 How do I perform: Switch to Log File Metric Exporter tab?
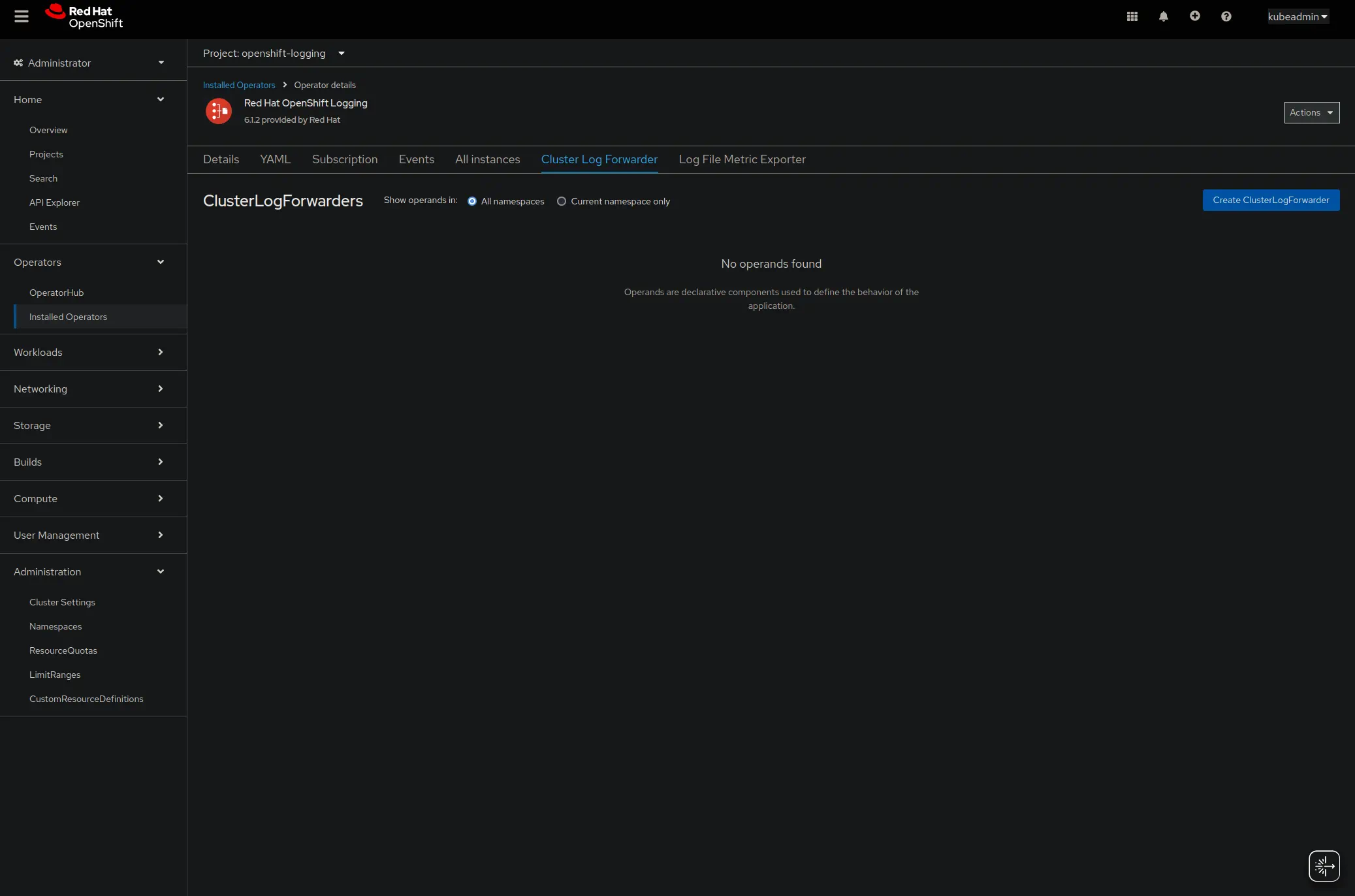[x=742, y=159]
